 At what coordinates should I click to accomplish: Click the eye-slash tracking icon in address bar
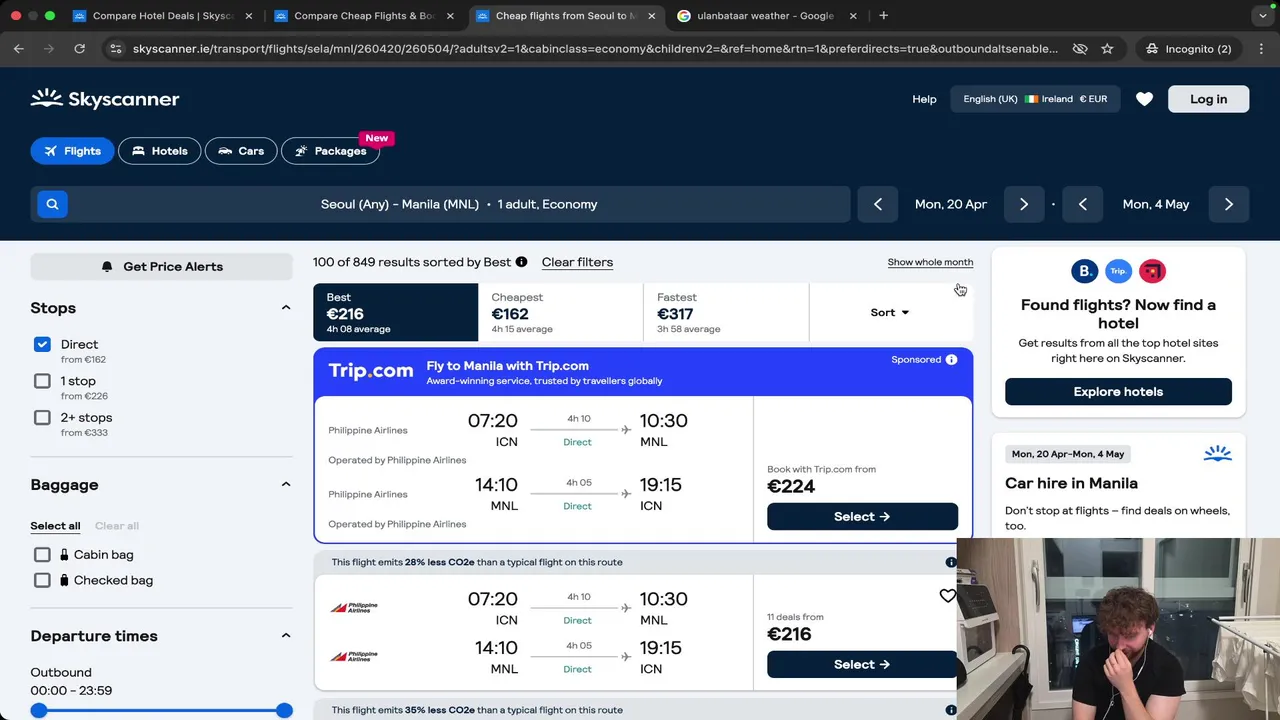coord(1080,48)
